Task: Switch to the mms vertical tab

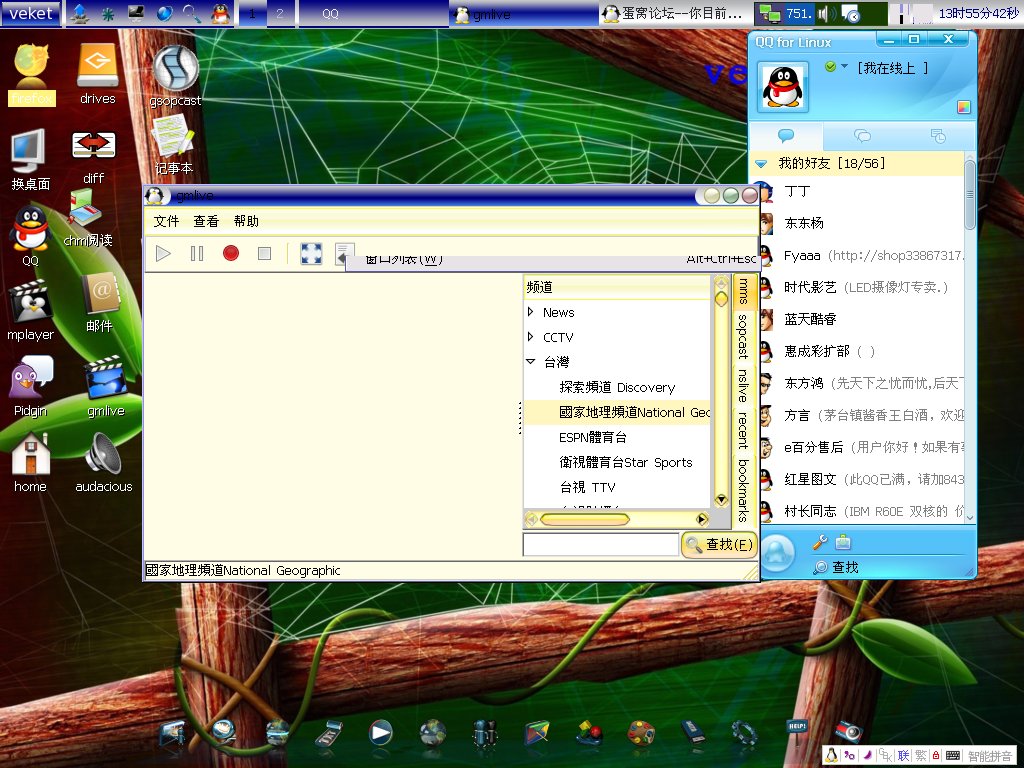Action: pos(744,291)
